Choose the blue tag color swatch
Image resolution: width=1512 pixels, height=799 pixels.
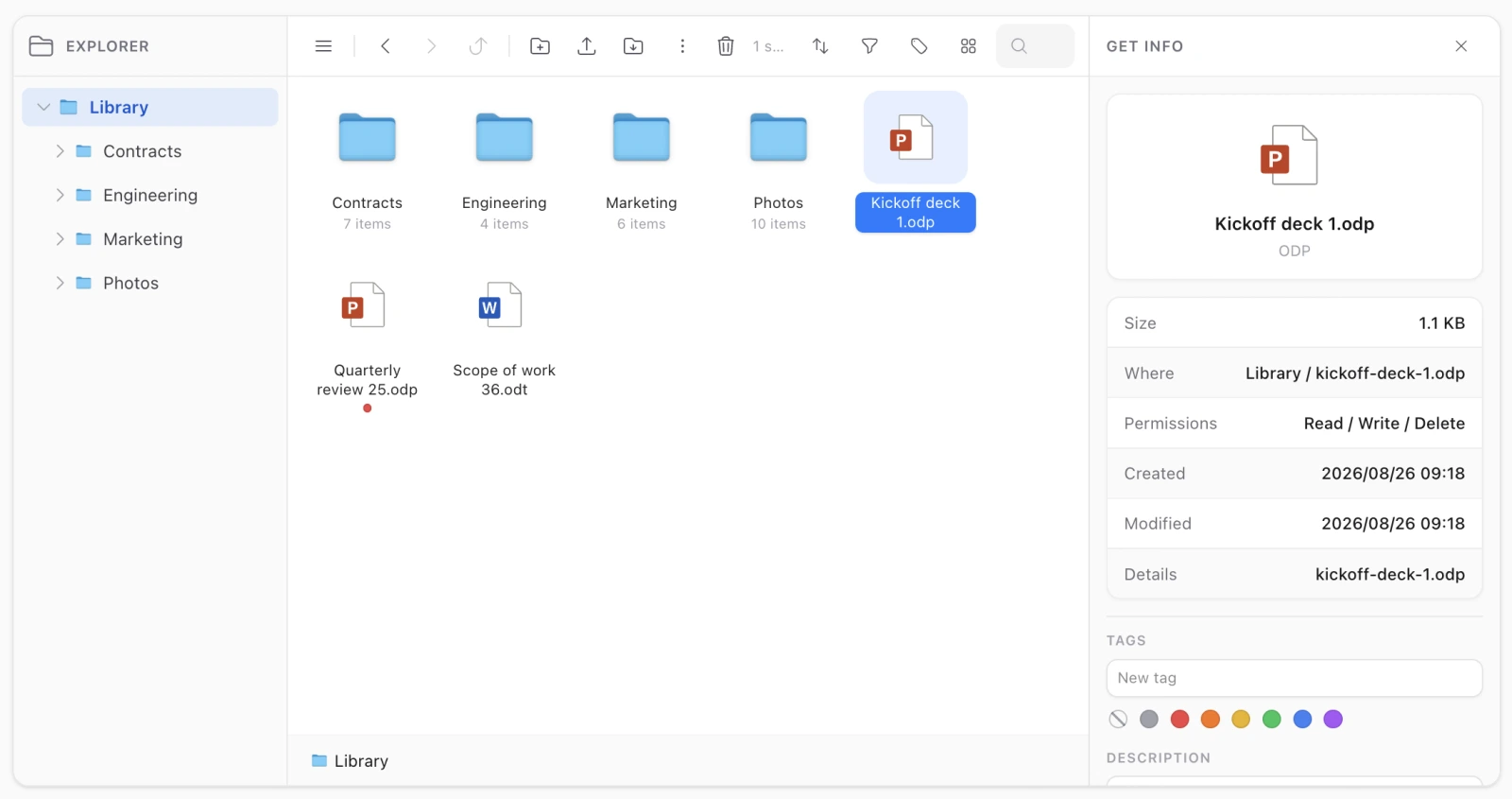tap(1302, 720)
